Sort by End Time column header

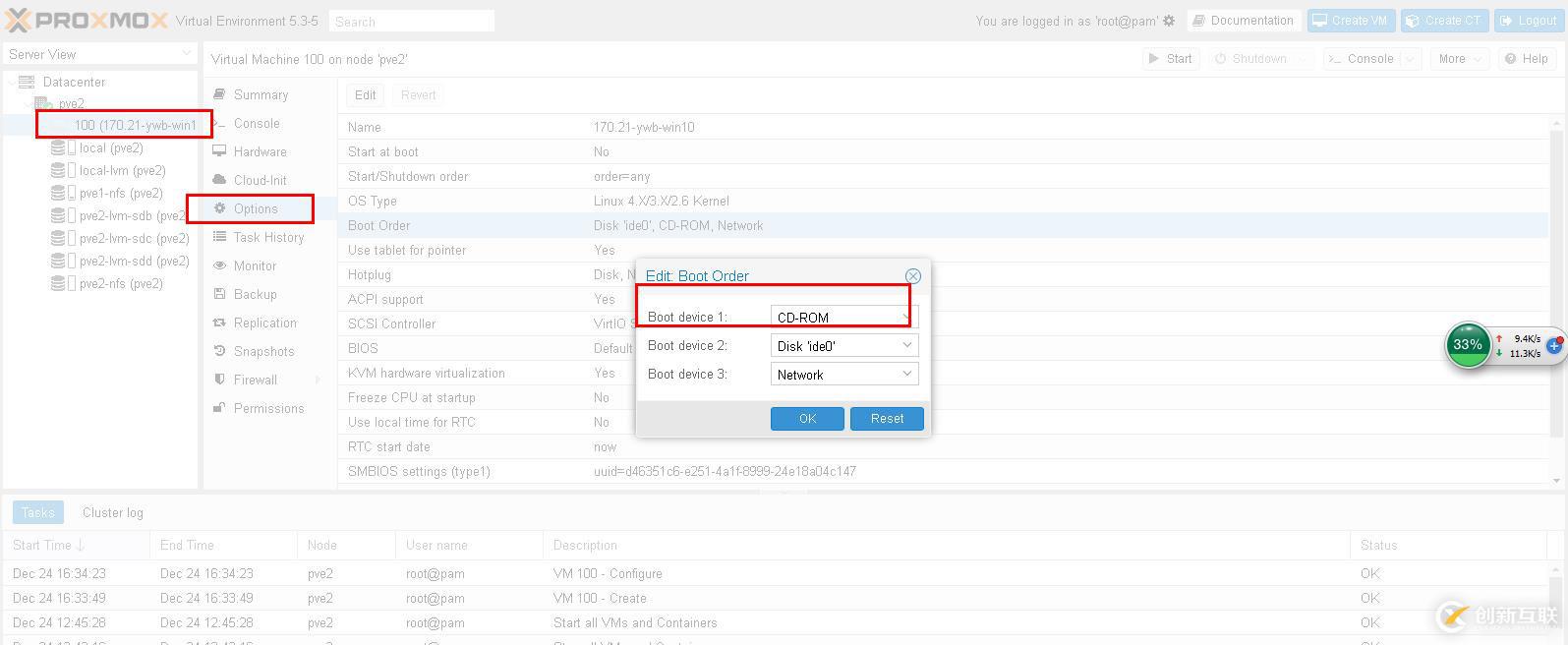223,545
